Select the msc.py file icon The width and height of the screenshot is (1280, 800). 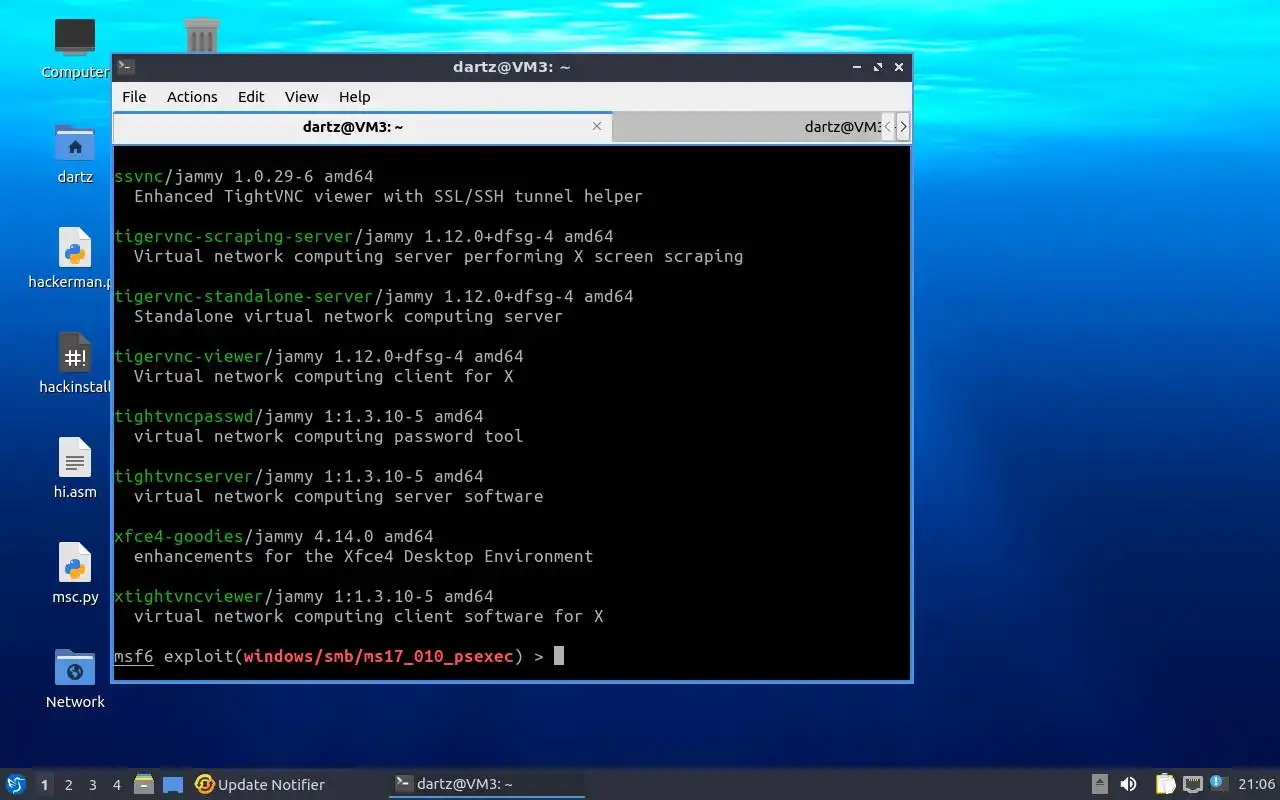[x=75, y=562]
